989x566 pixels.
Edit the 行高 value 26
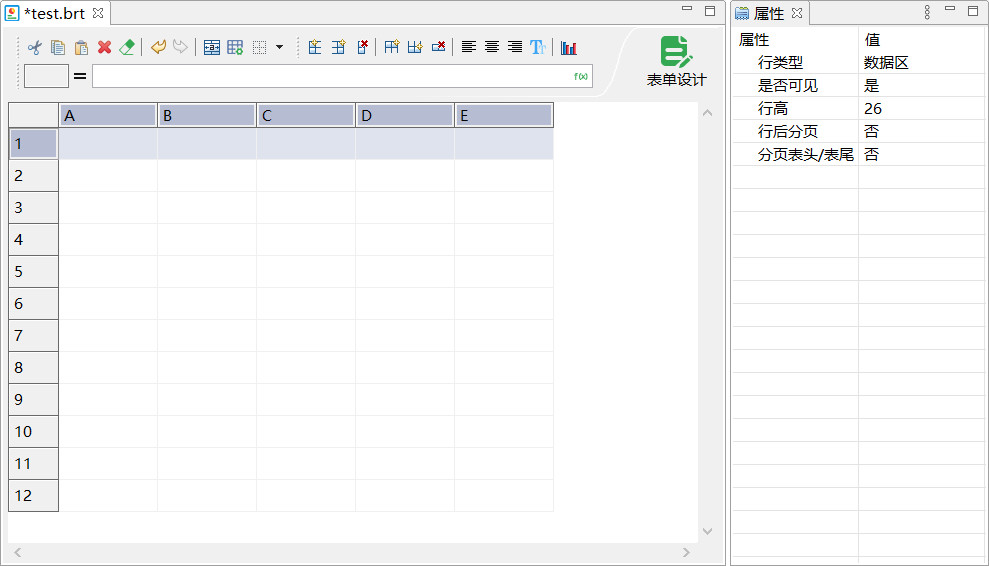coord(873,109)
